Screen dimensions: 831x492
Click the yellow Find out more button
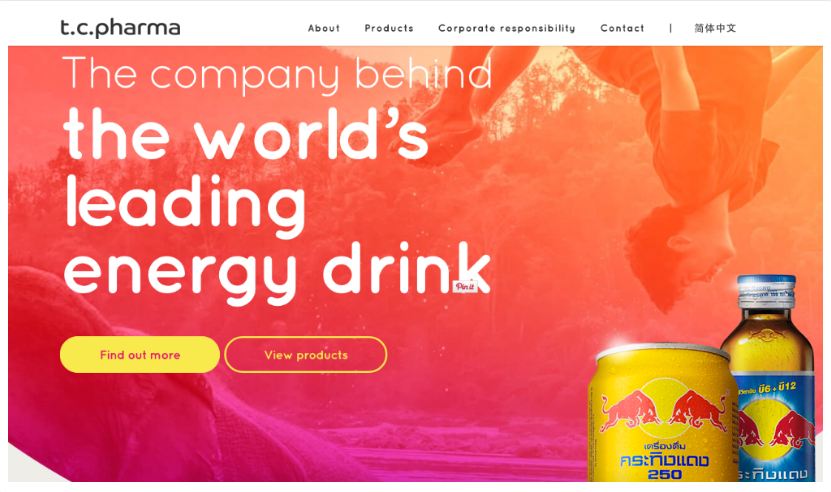[x=140, y=355]
